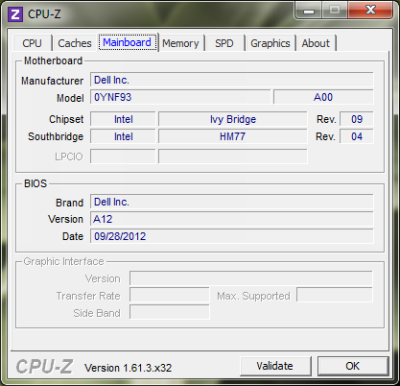The height and width of the screenshot is (386, 400).
Task: Close the CPU-Z window
Action: [x=370, y=10]
